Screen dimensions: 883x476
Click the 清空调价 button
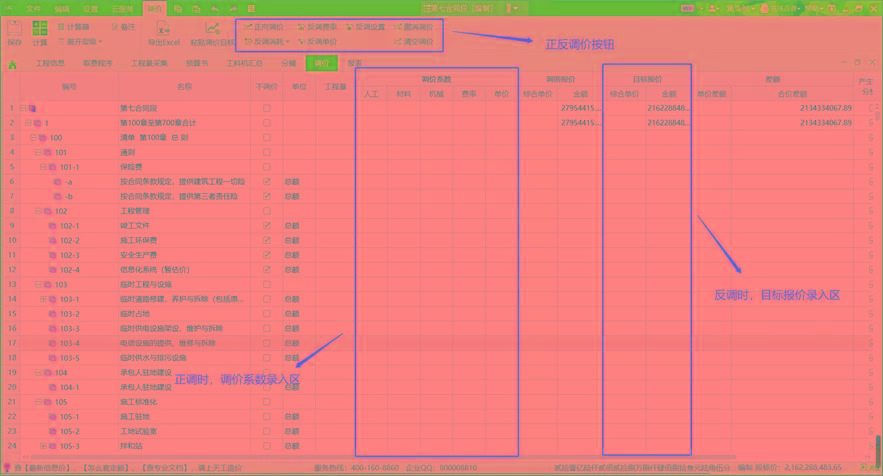414,41
